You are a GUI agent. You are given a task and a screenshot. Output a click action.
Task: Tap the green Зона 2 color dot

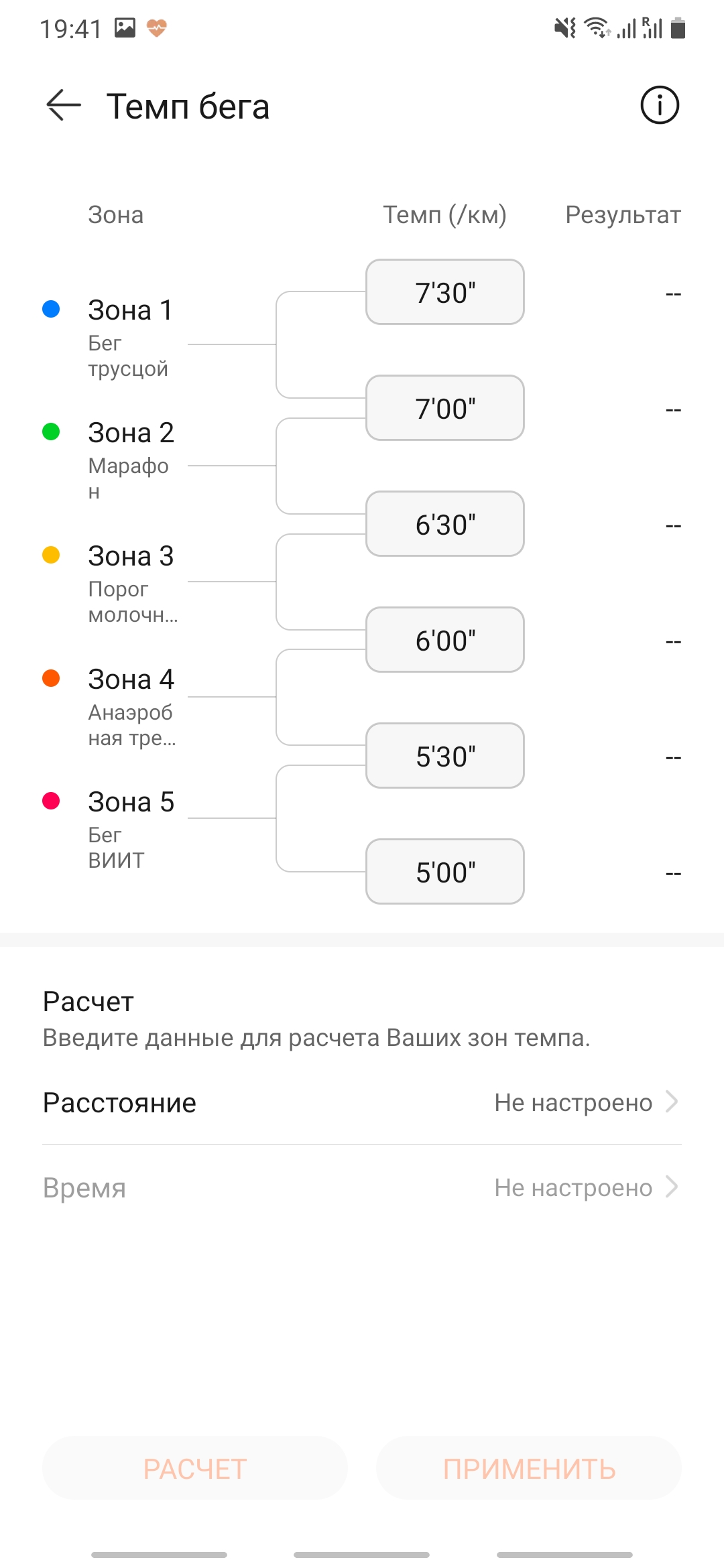pos(51,432)
